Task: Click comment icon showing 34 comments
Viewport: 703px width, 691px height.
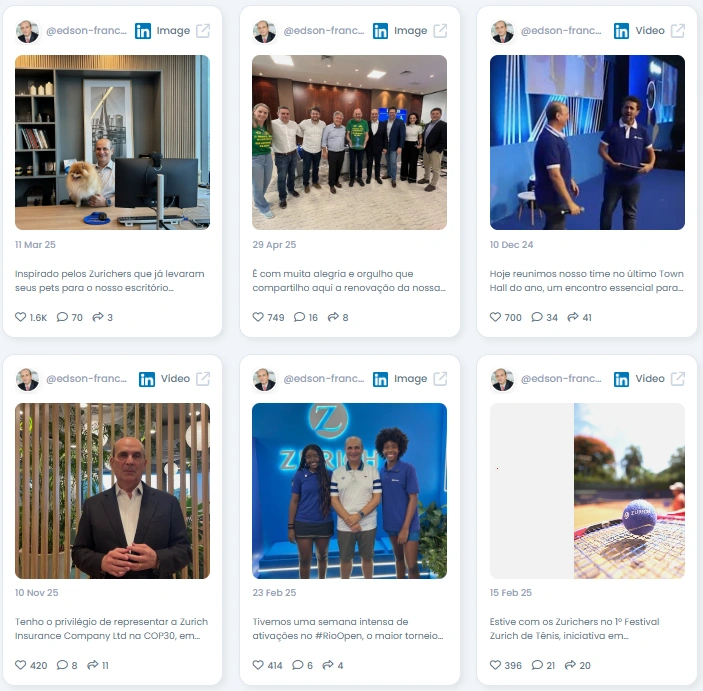Action: [x=537, y=317]
